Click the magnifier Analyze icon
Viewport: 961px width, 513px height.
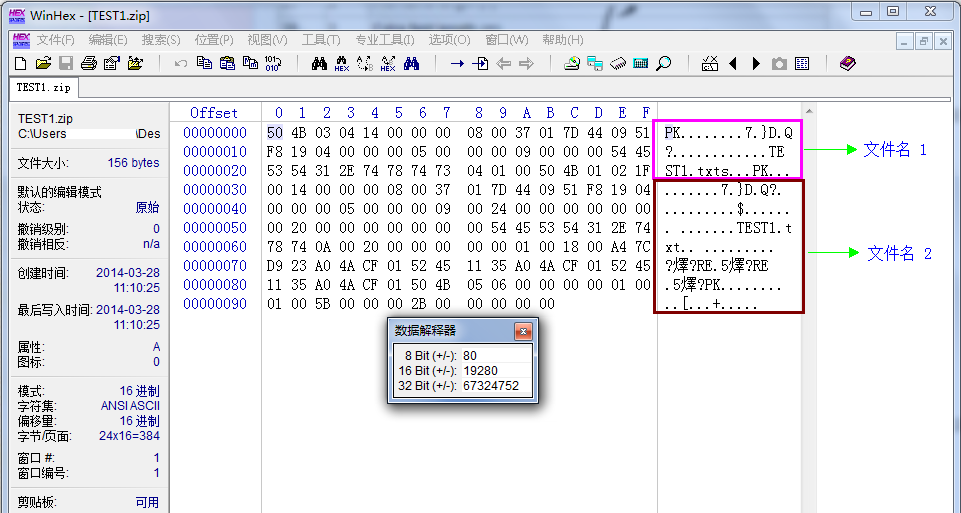[664, 63]
